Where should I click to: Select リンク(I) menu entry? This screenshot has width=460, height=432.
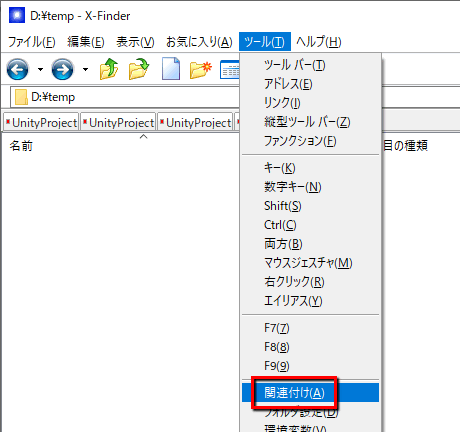310,103
